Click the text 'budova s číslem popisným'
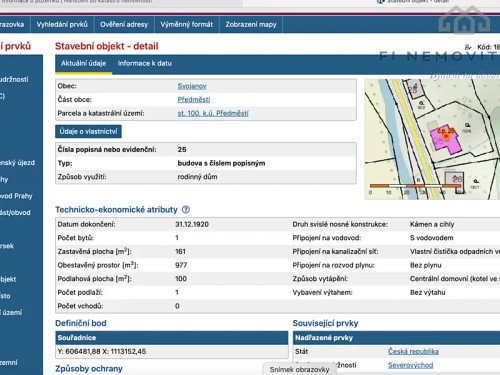The image size is (500, 375). point(221,163)
